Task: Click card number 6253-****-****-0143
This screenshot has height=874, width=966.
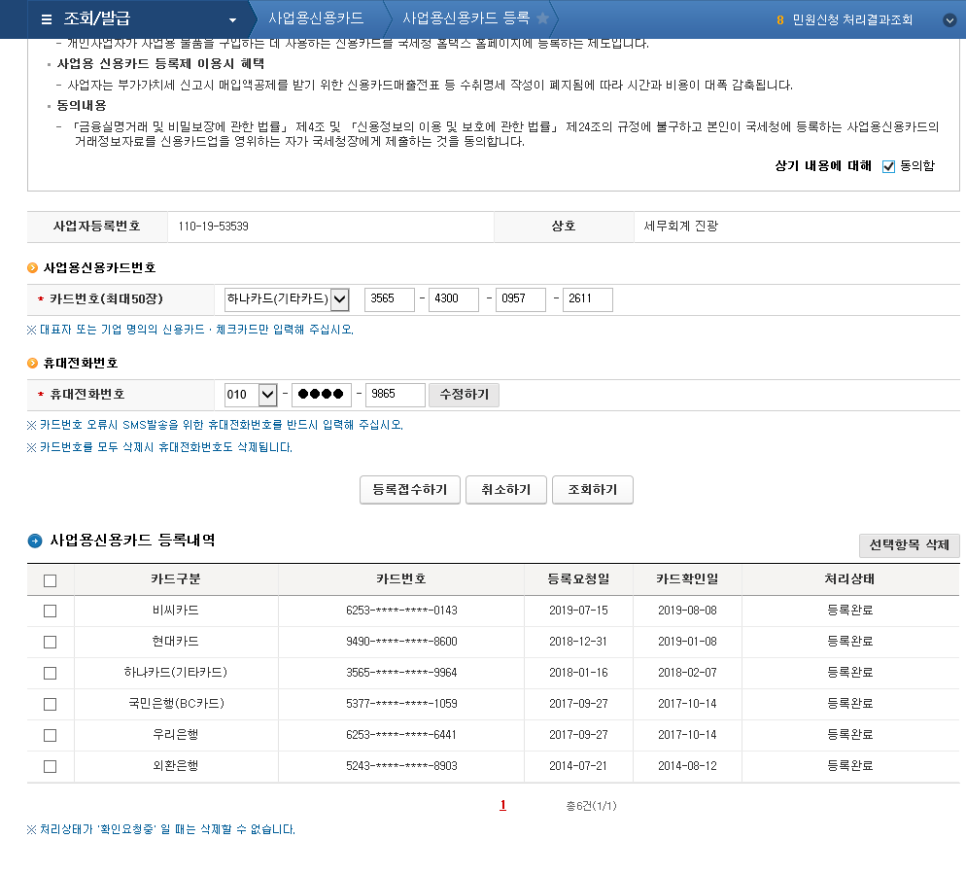Action: (x=401, y=610)
